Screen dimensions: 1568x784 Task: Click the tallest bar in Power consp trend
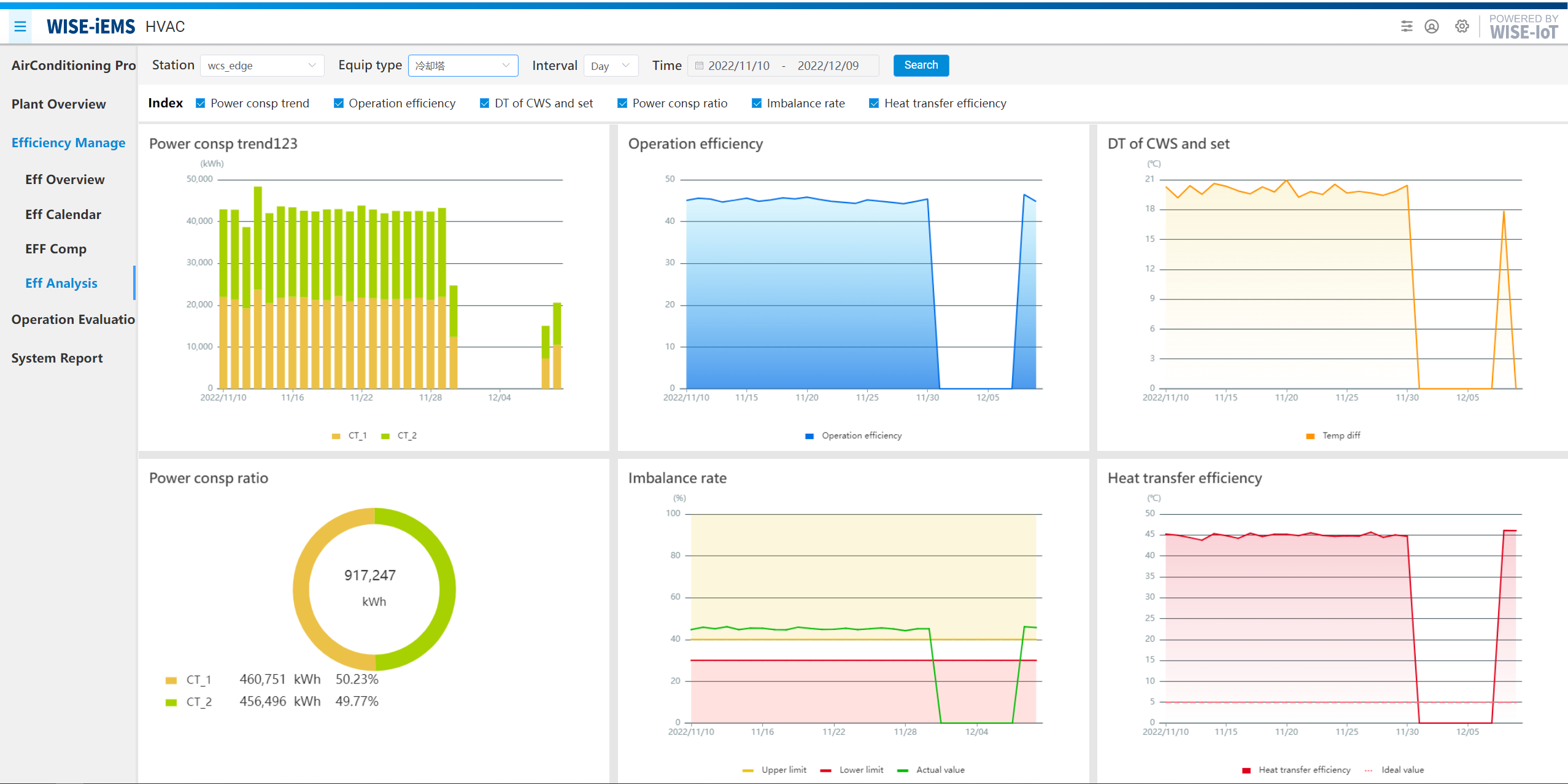[x=258, y=287]
